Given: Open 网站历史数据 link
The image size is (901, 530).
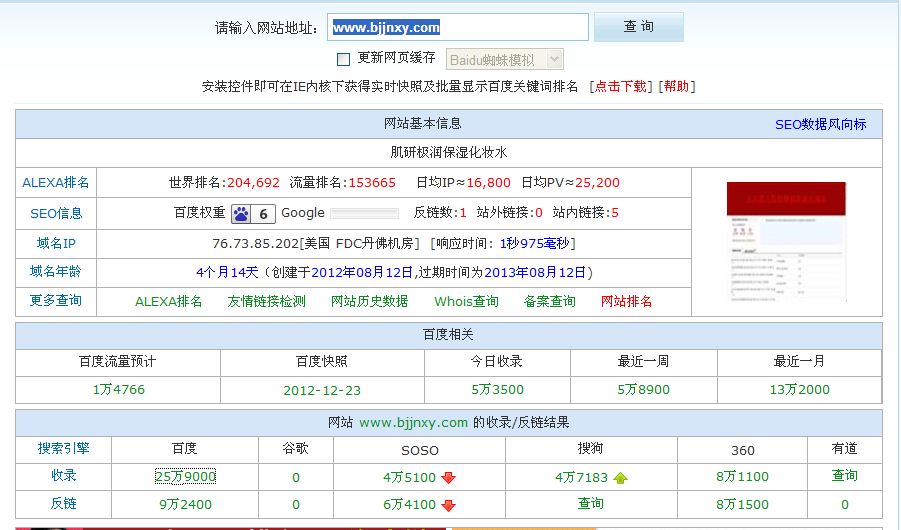Looking at the screenshot, I should click(x=369, y=301).
